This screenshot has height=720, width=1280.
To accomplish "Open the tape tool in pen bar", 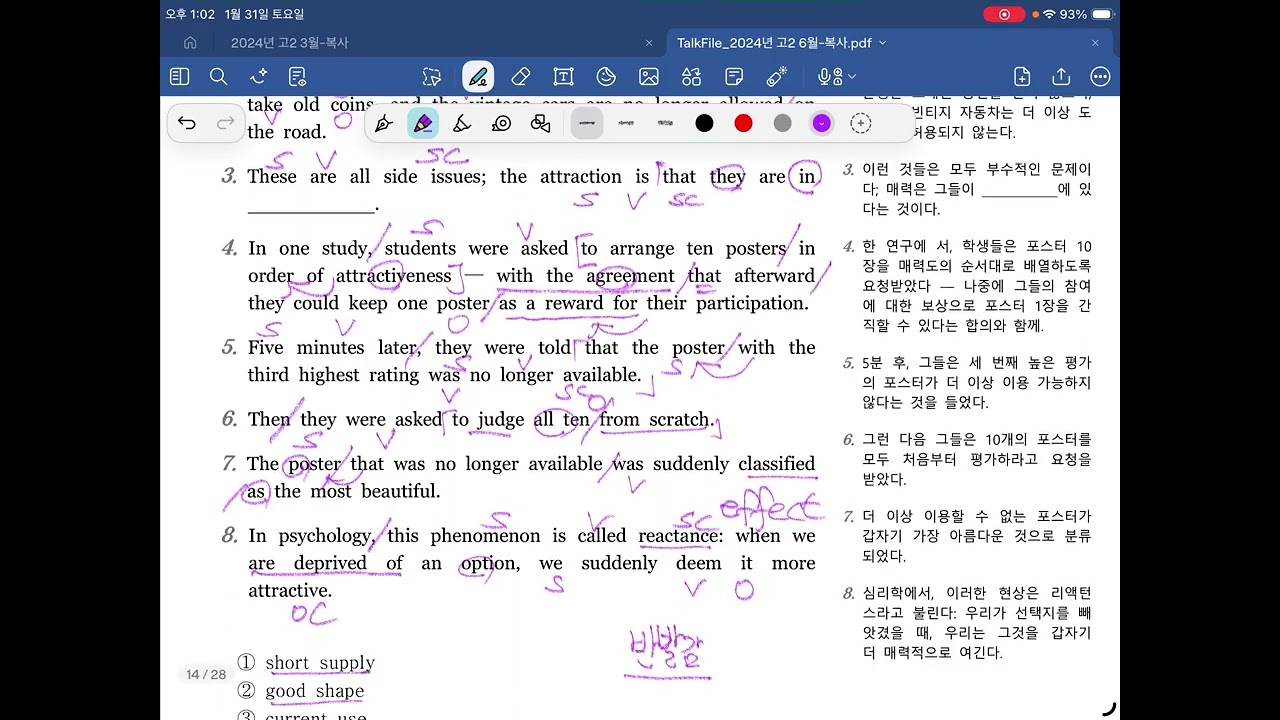I will [502, 123].
